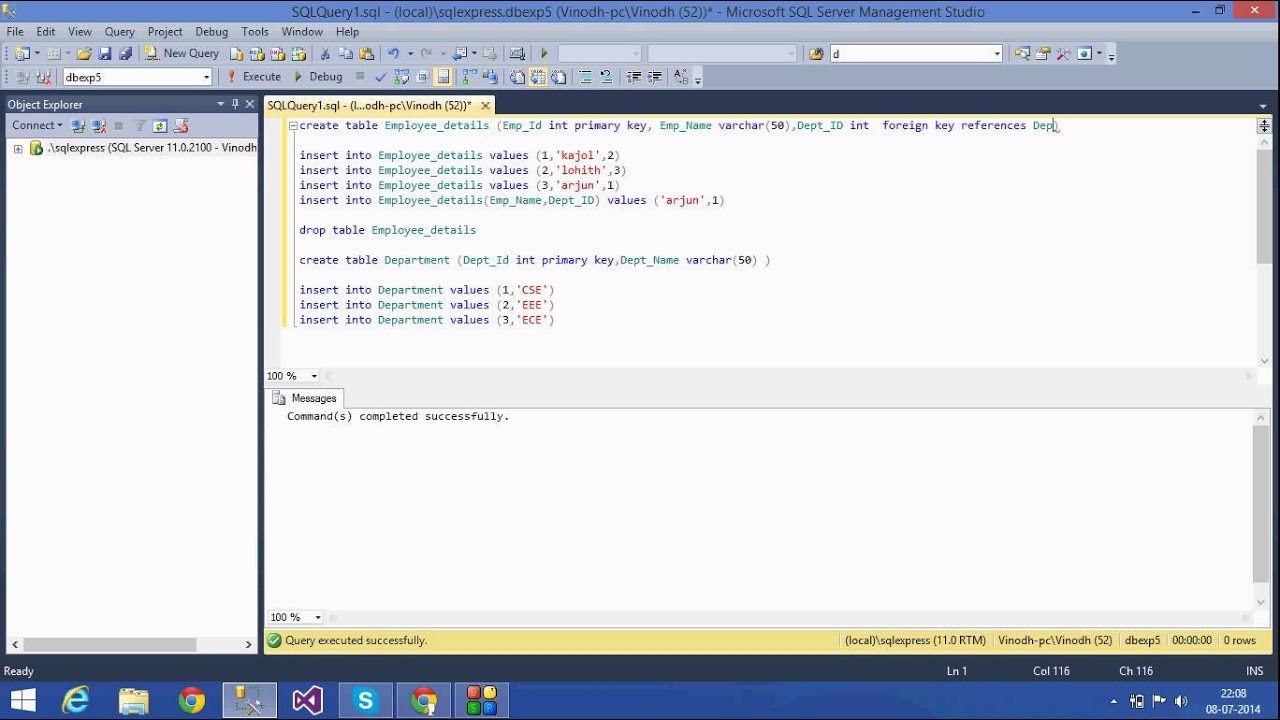Click the Database Engine Query icon beside New Query
Viewport: 1280px width, 720px height.
(x=237, y=53)
